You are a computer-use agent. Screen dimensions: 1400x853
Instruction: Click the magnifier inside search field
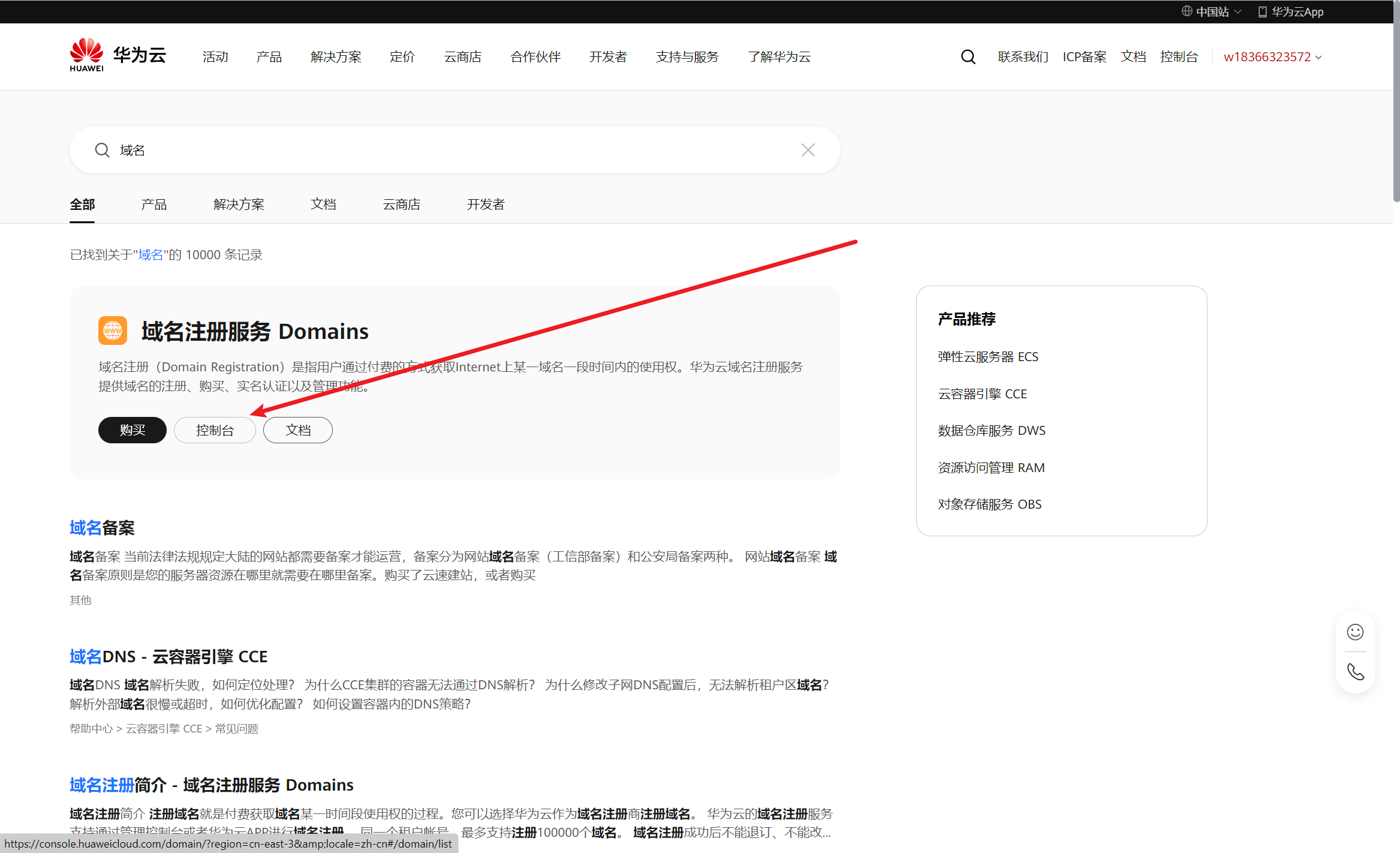[x=103, y=150]
